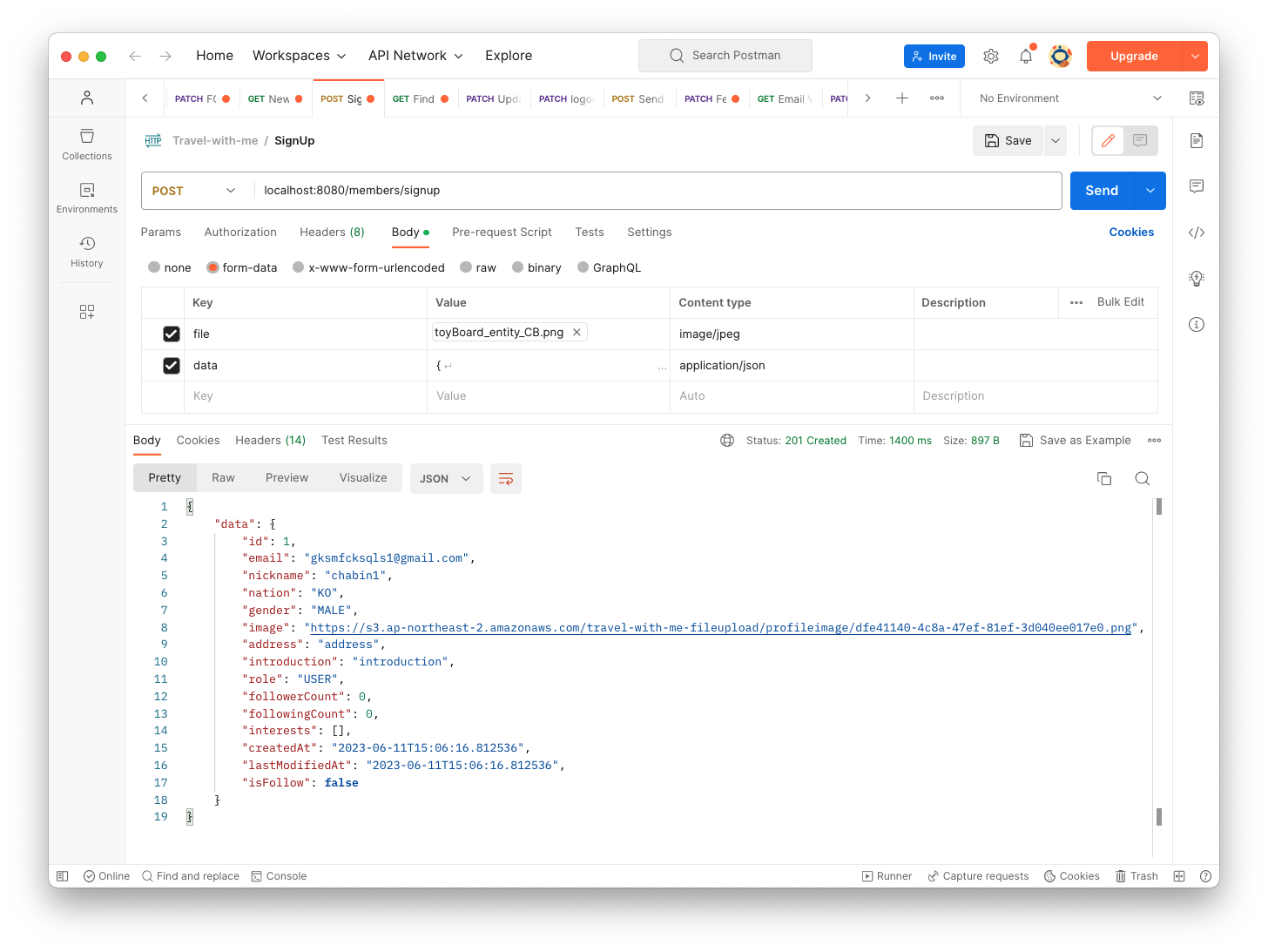Open the Send options arrow
1268x952 pixels.
coord(1150,191)
